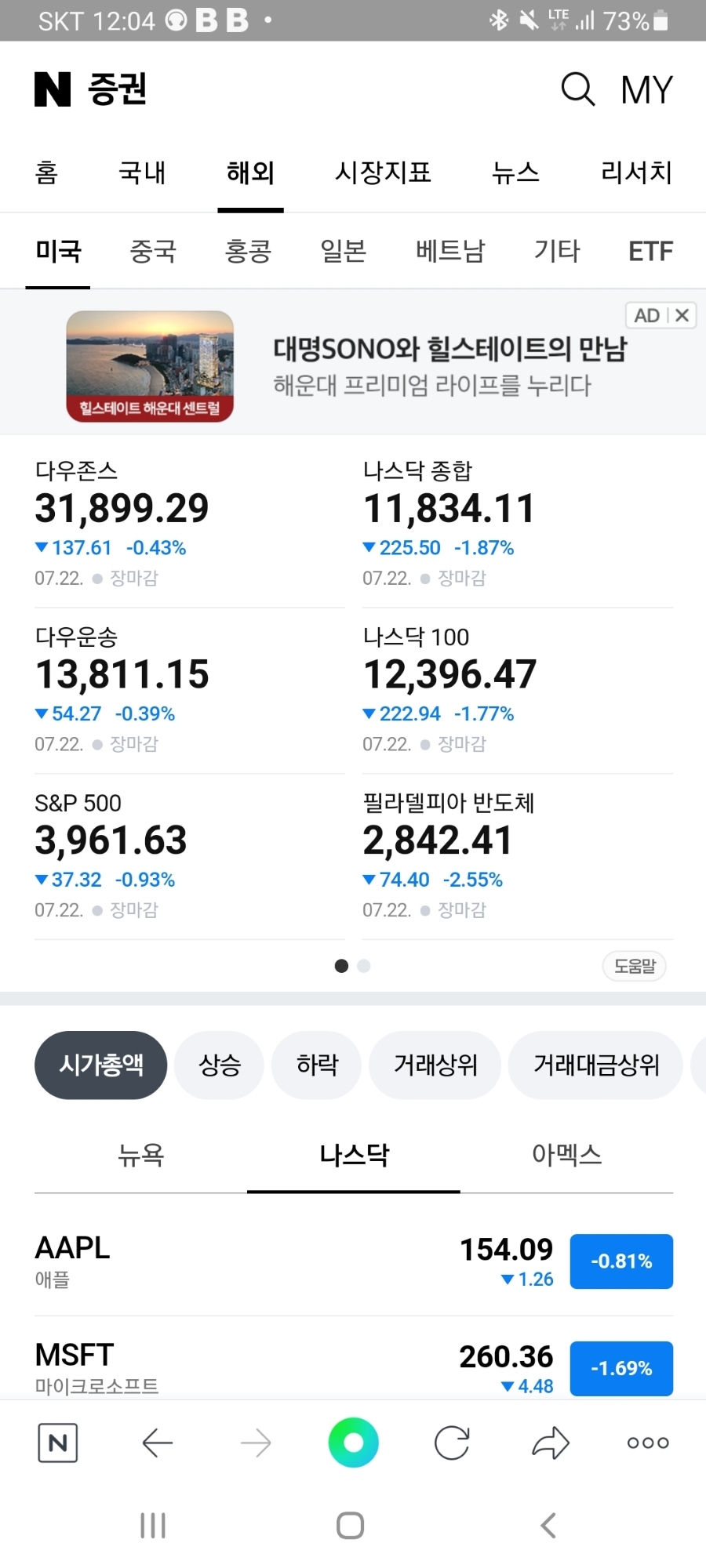Select the 시가총액 filter chip
The width and height of the screenshot is (706, 1568).
tap(100, 1065)
